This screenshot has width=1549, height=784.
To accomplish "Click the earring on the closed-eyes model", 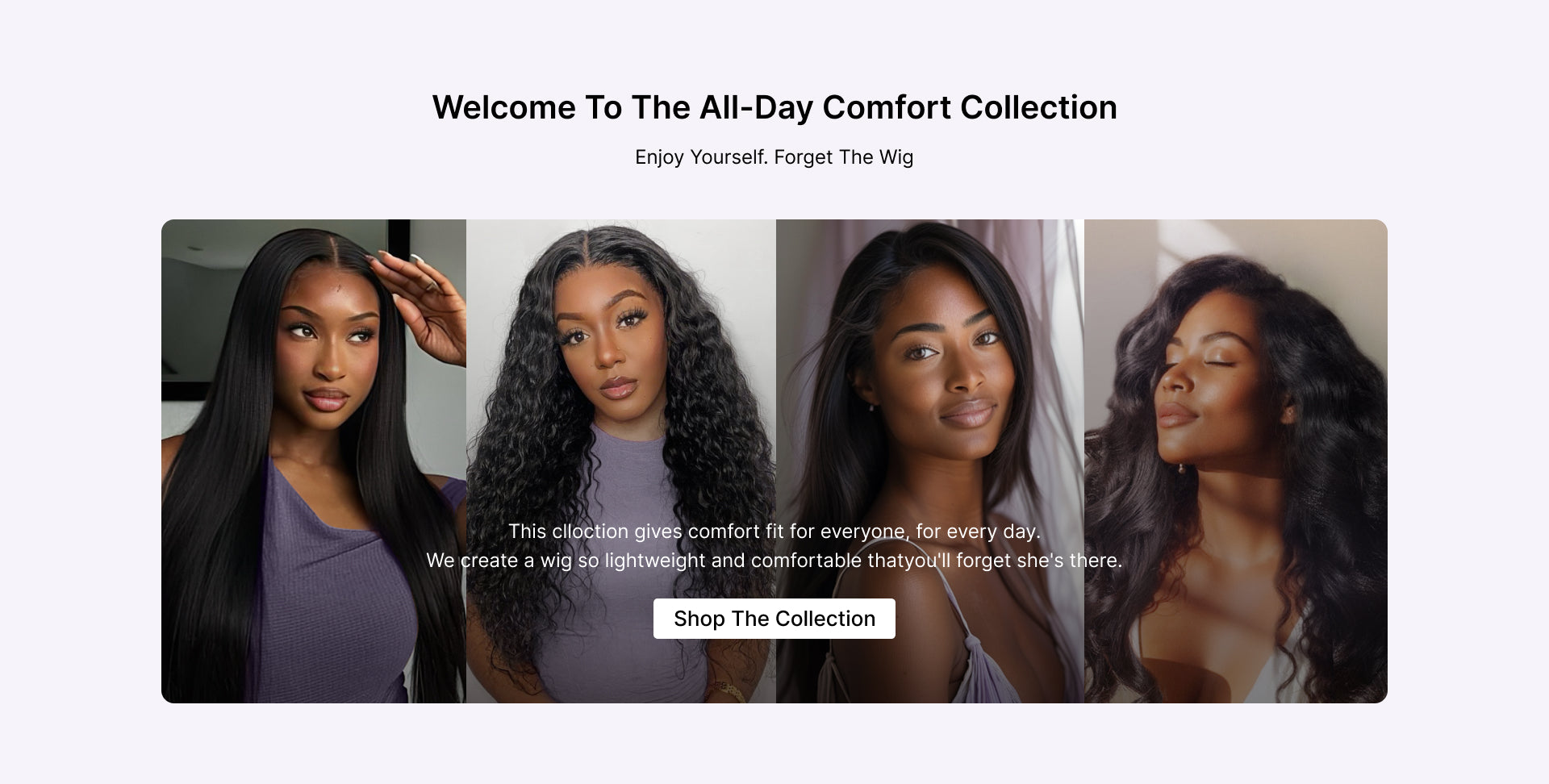I will click(1181, 468).
